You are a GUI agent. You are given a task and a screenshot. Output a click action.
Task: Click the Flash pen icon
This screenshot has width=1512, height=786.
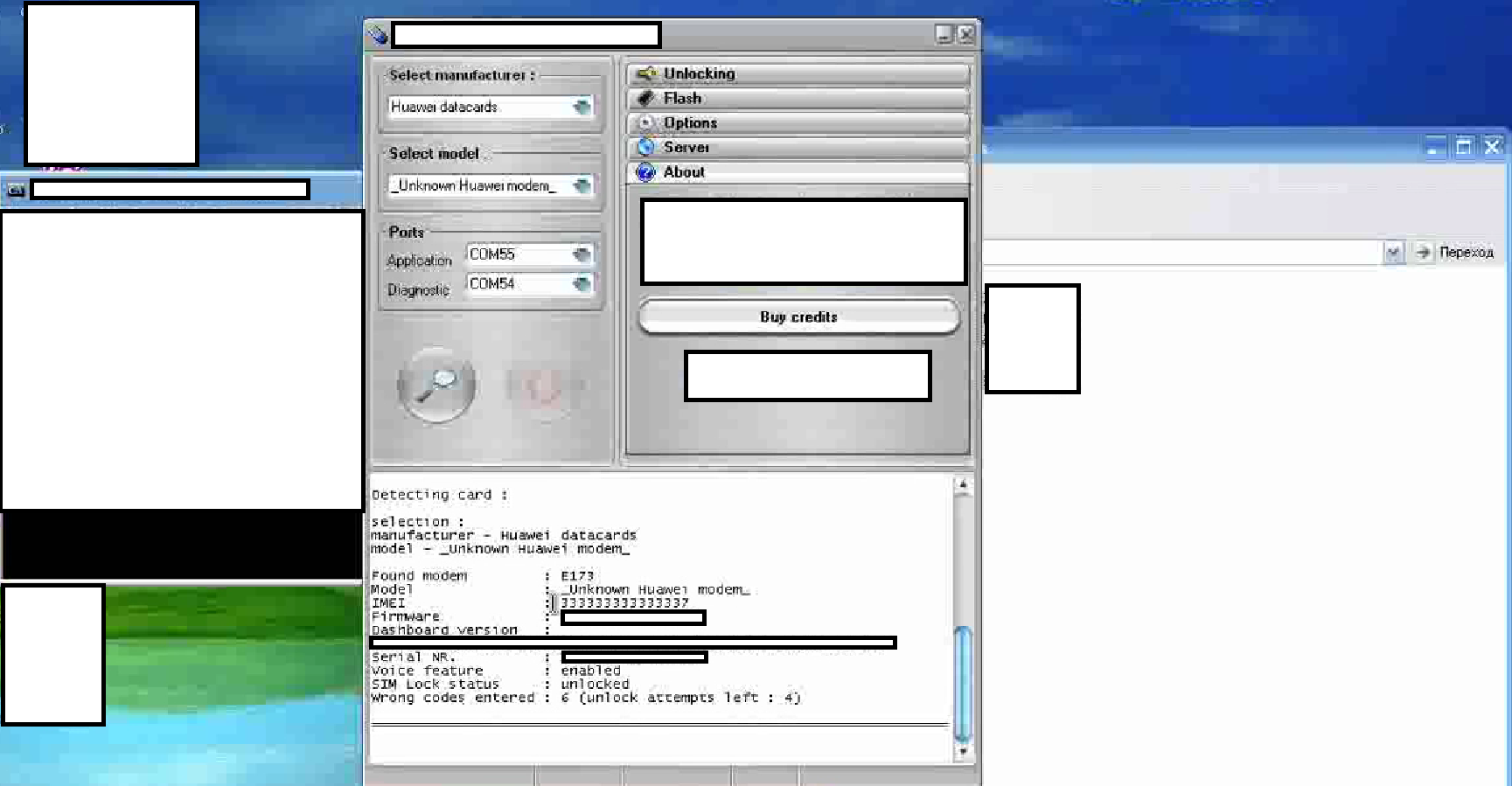pyautogui.click(x=646, y=98)
